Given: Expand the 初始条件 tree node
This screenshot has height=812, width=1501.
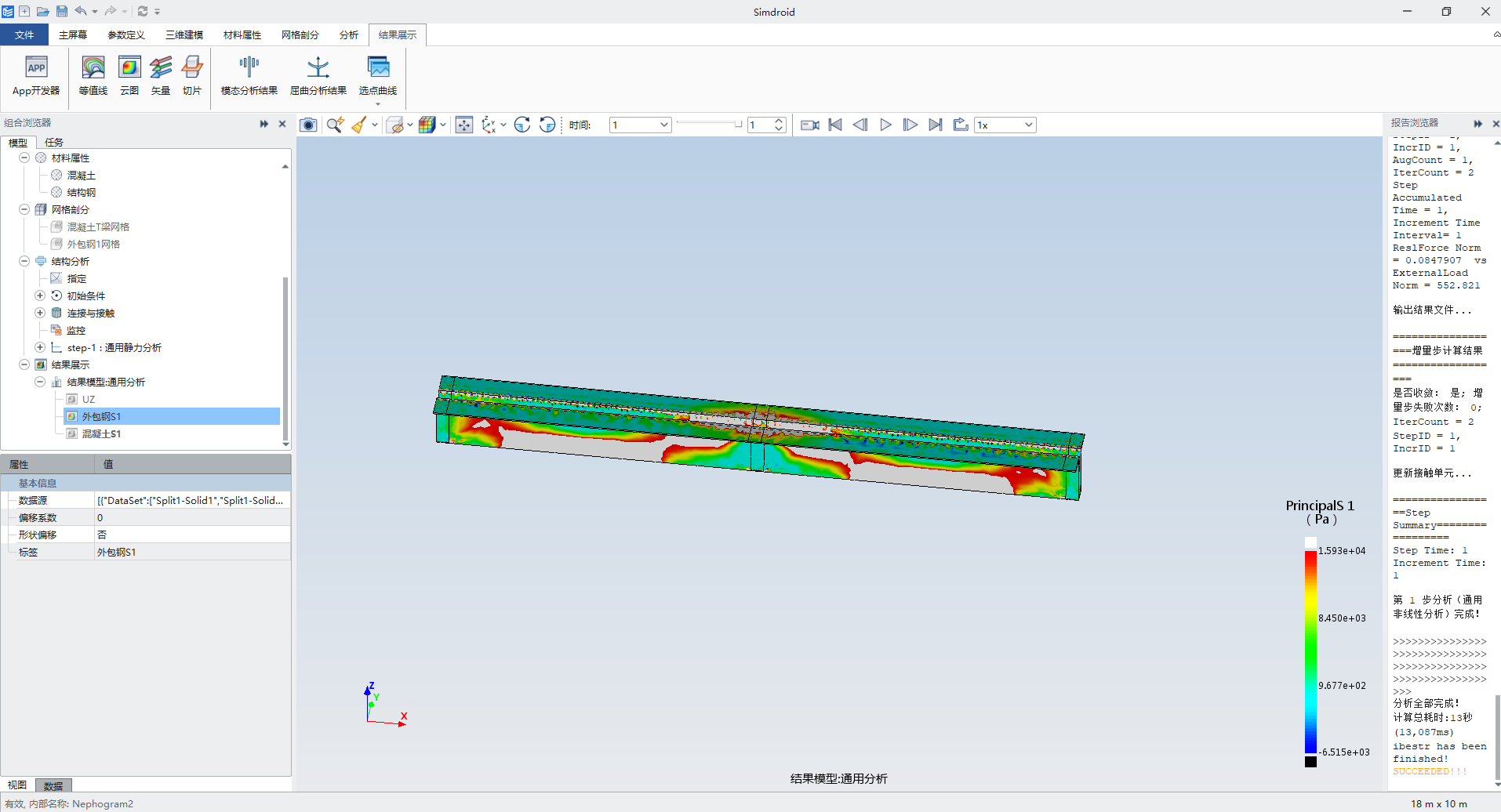Looking at the screenshot, I should [40, 295].
